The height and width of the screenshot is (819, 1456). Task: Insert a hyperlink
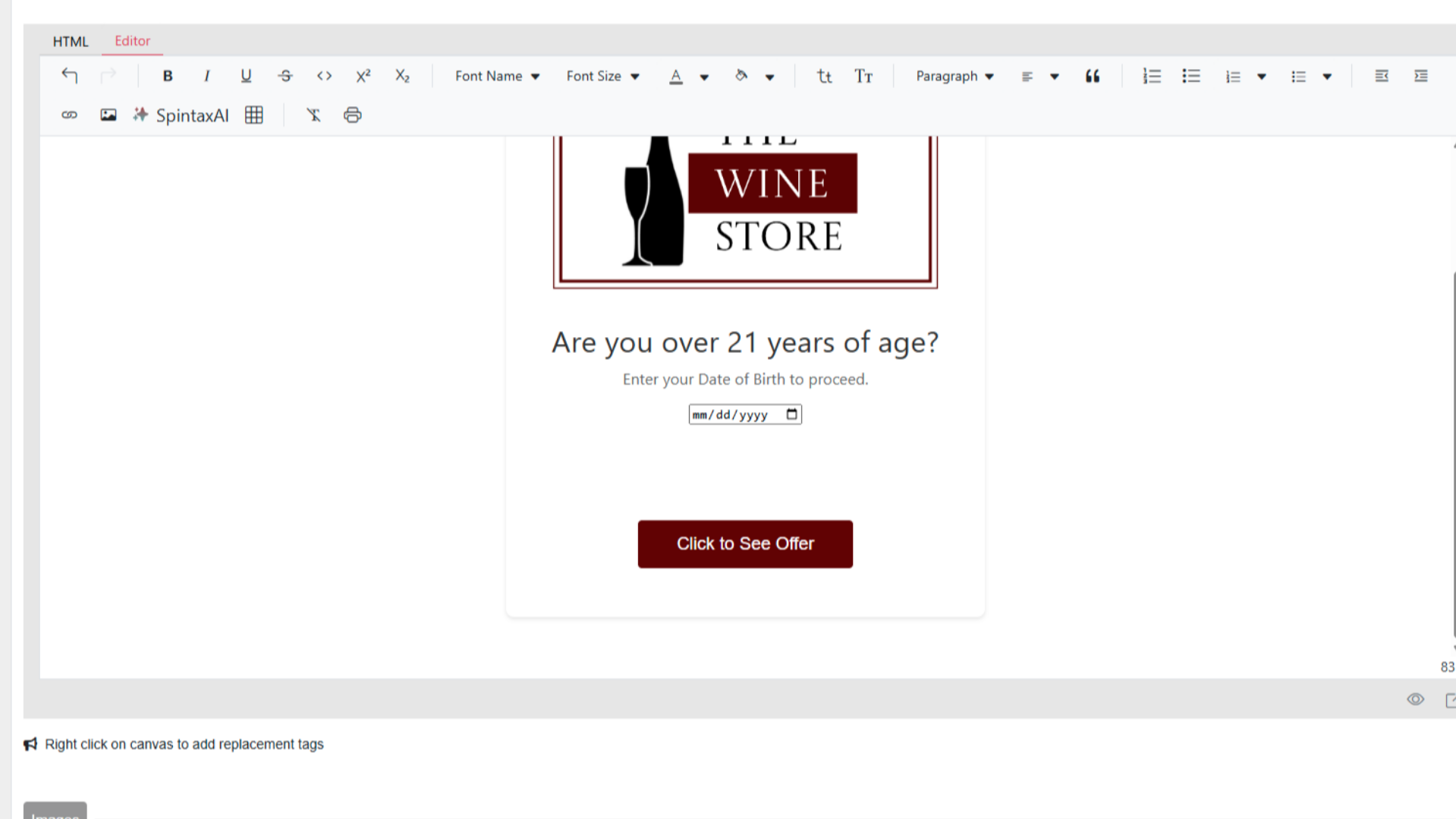point(70,115)
